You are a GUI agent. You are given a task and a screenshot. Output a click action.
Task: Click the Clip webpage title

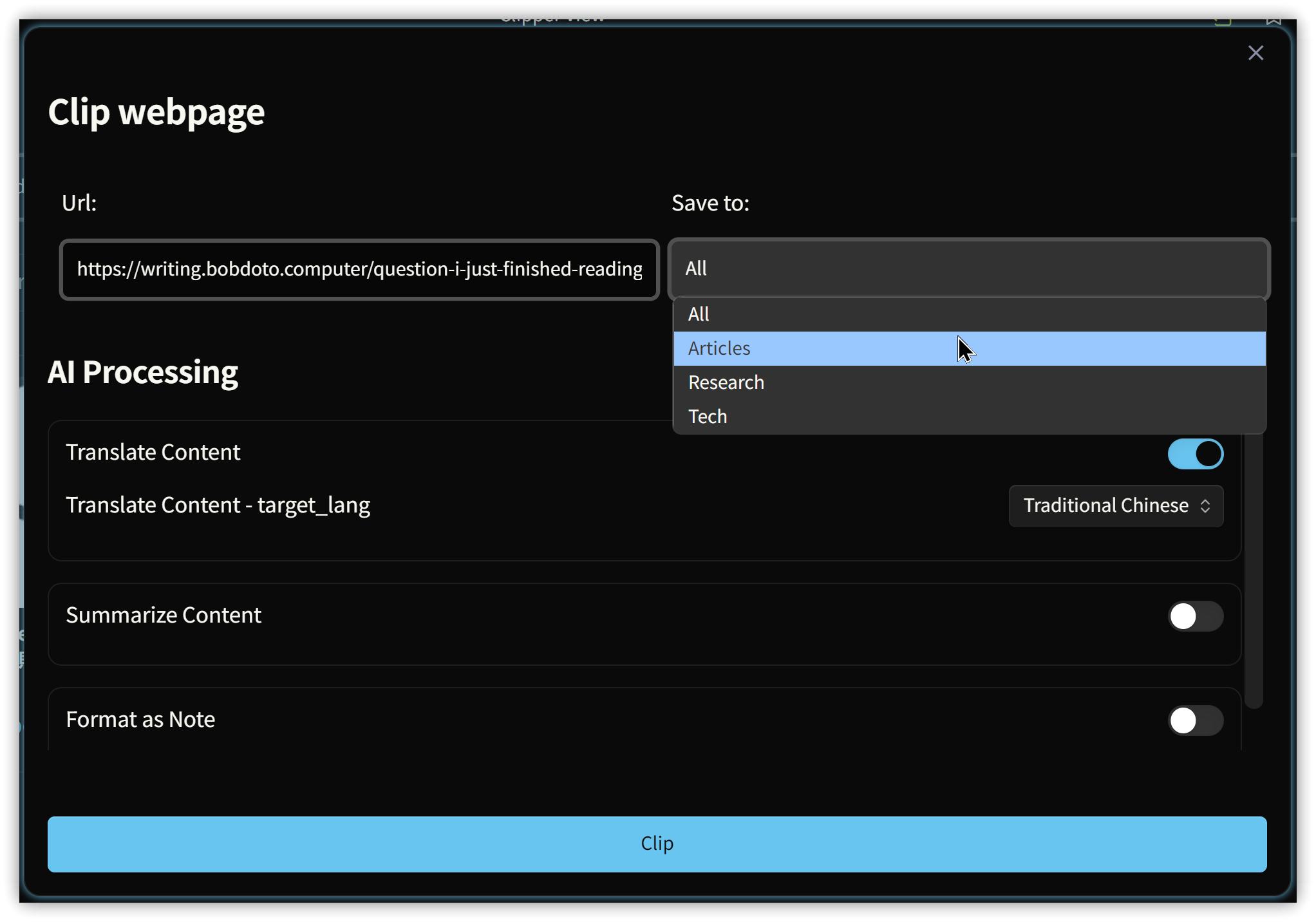pos(156,112)
